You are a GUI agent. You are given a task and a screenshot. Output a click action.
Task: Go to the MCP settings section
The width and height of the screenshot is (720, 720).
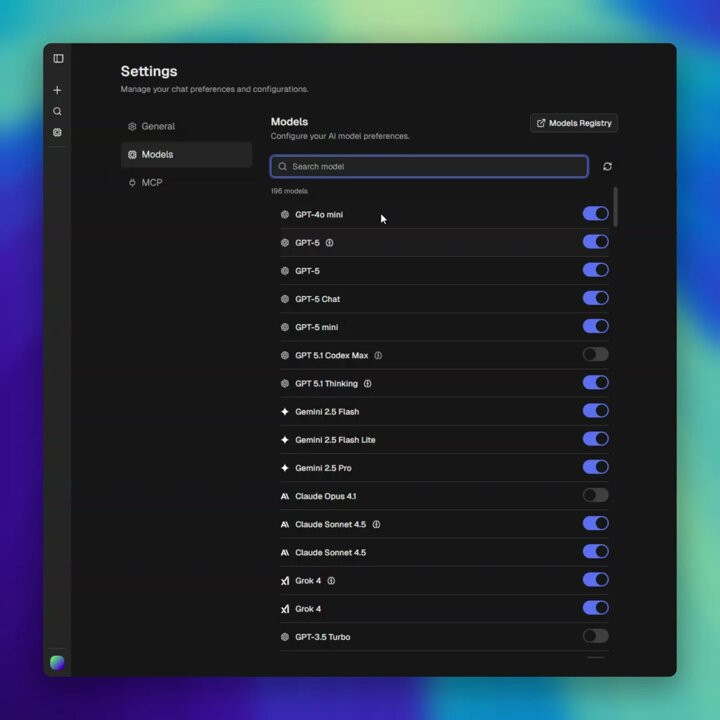[x=186, y=183]
